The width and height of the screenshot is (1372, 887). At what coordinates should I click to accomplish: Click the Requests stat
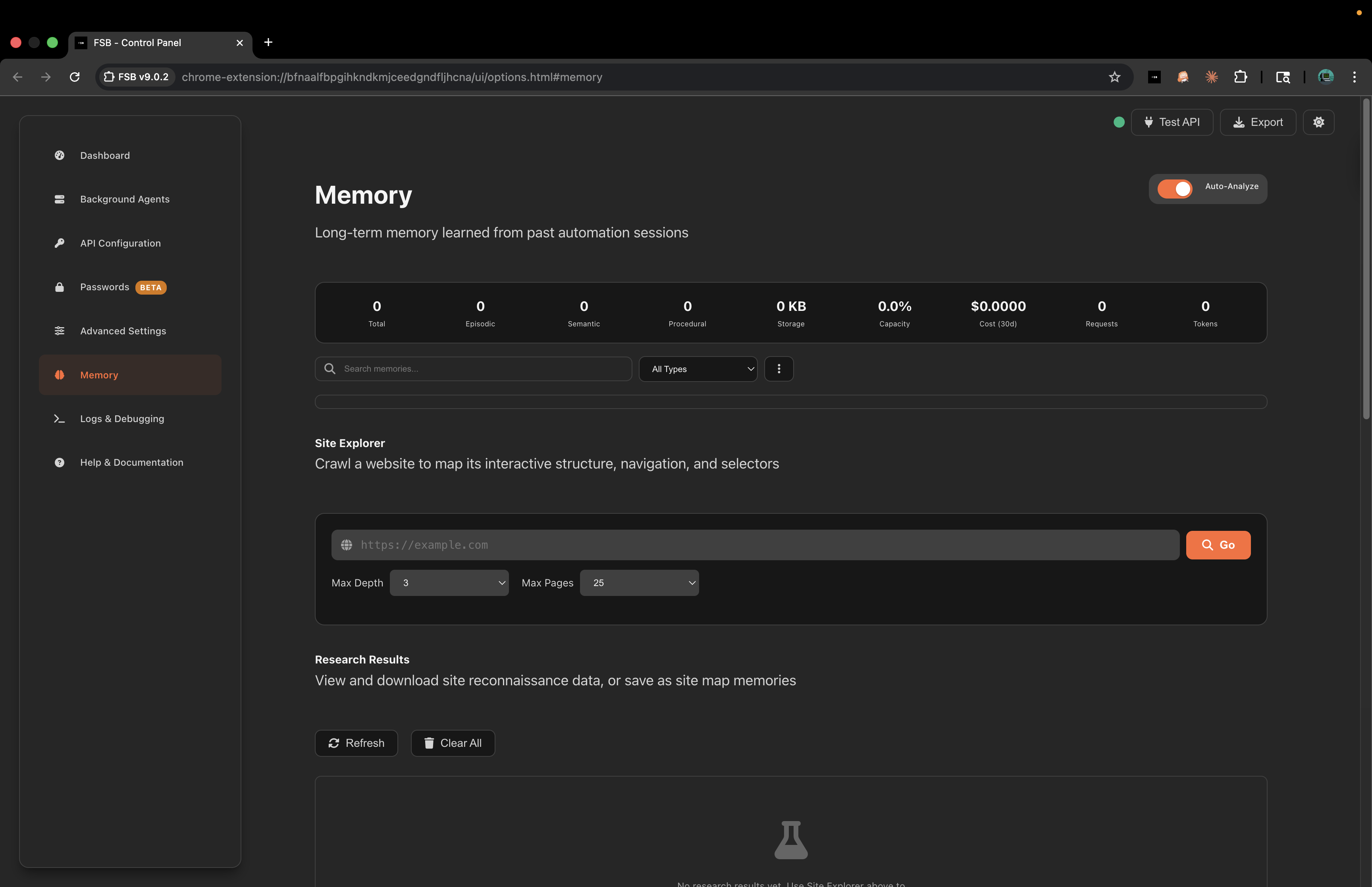1102,313
